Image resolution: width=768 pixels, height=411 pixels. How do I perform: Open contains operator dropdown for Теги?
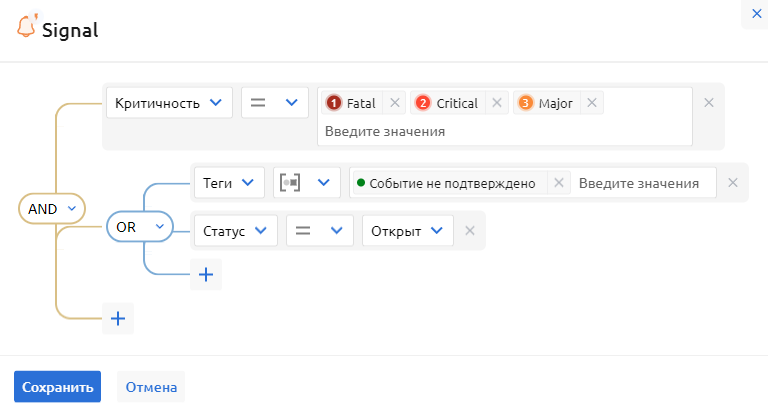[x=307, y=183]
